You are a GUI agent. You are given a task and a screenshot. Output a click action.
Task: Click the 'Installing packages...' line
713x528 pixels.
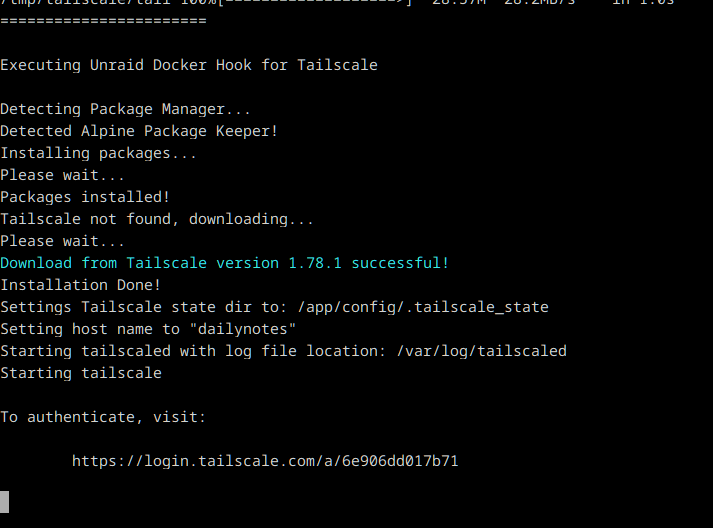(98, 153)
